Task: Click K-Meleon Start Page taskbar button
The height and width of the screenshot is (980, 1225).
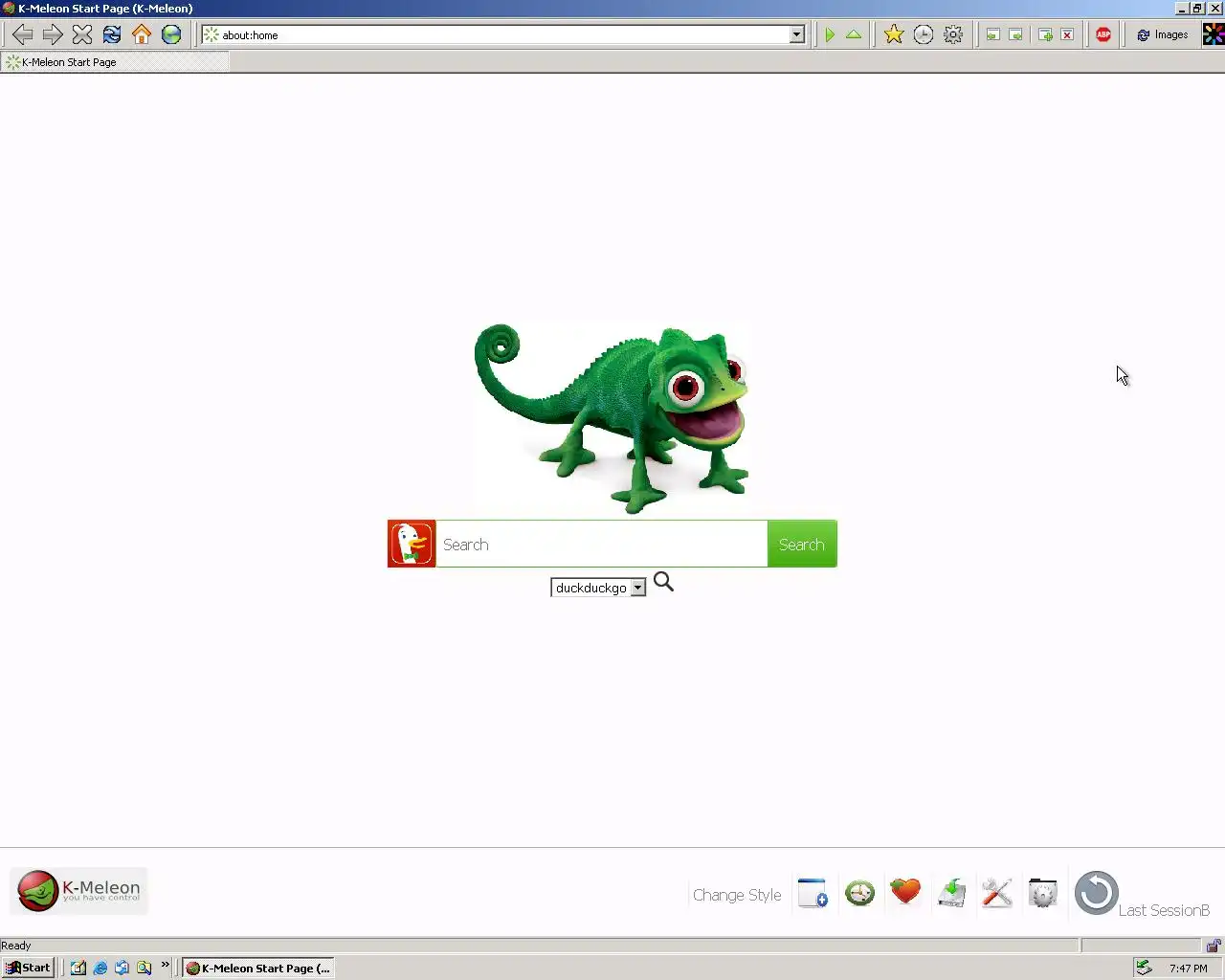Action: click(257, 968)
